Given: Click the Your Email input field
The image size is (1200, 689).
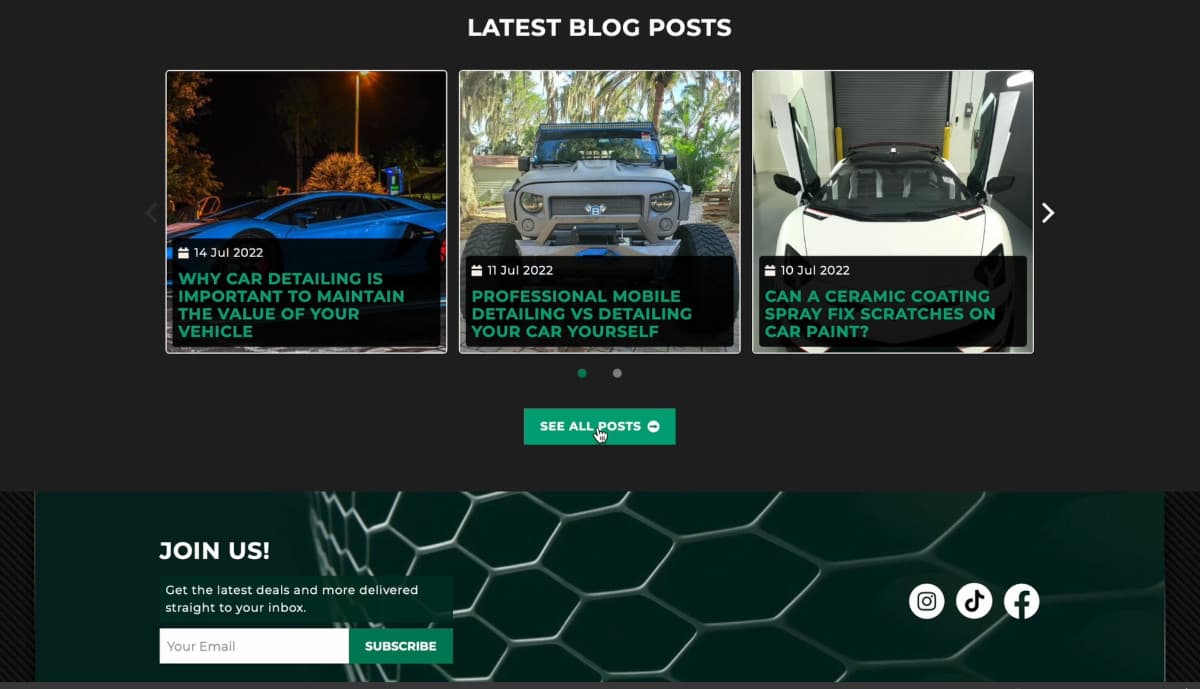Looking at the screenshot, I should coord(254,646).
